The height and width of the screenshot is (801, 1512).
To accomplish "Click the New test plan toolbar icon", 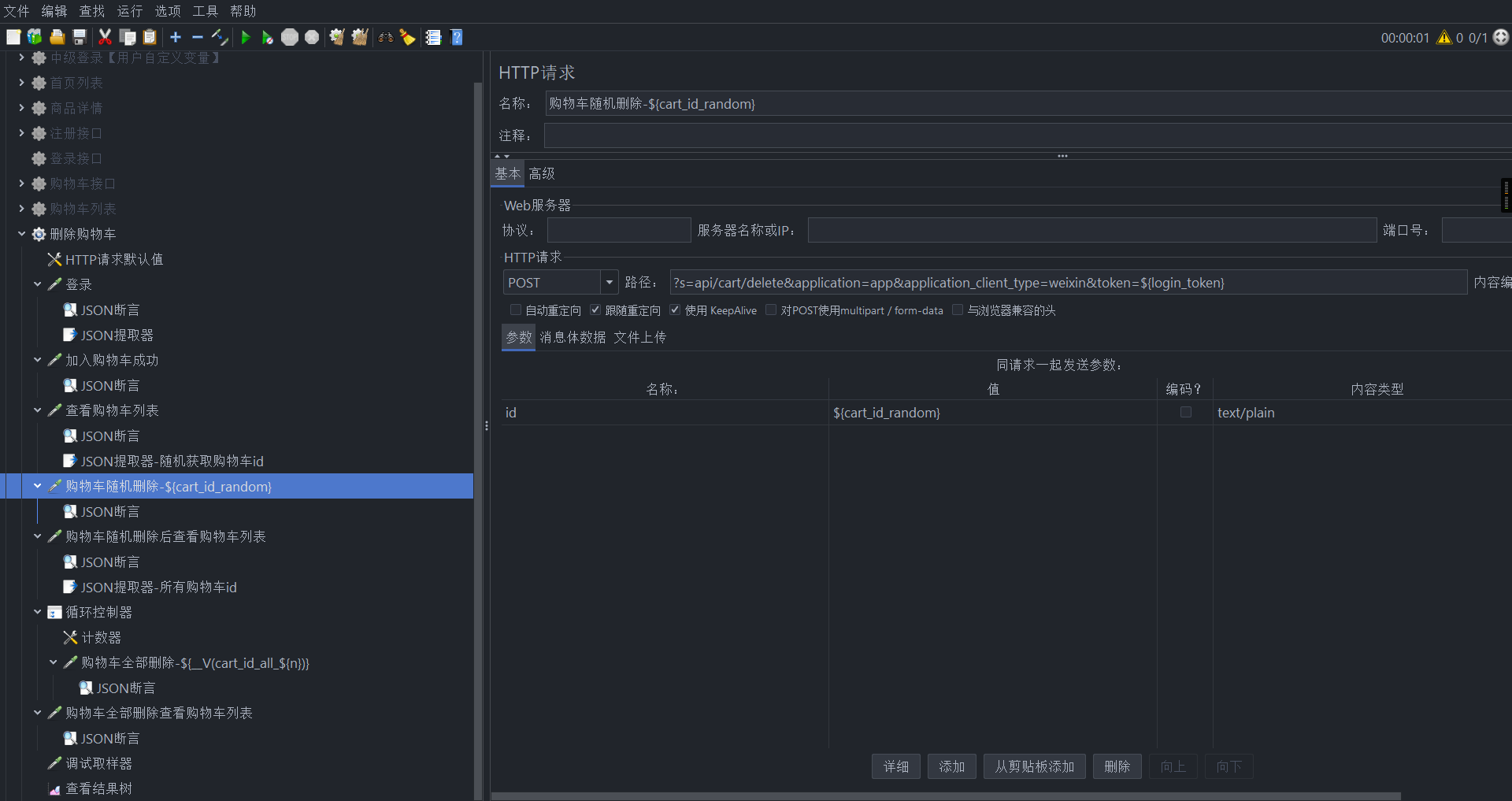I will (13, 37).
